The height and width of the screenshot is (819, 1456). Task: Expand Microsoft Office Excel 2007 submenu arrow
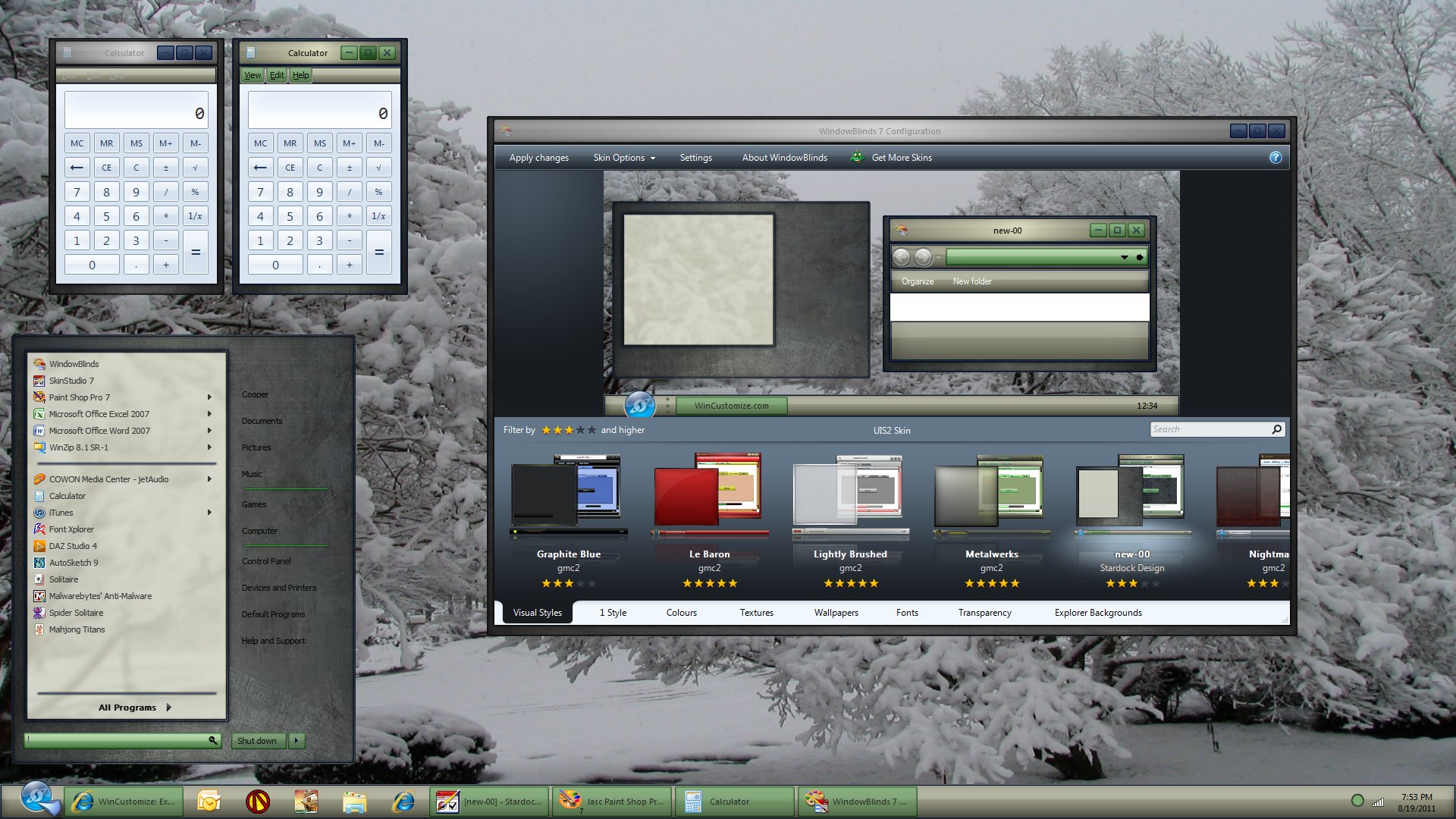(209, 414)
